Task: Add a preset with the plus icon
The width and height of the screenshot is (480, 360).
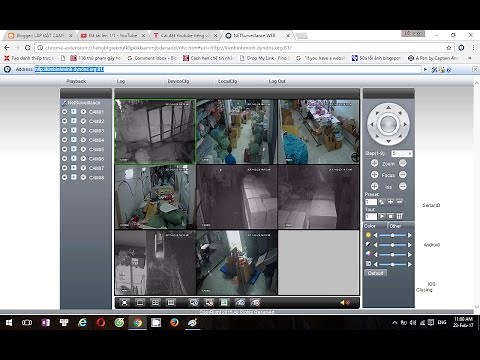Action: pyautogui.click(x=390, y=202)
